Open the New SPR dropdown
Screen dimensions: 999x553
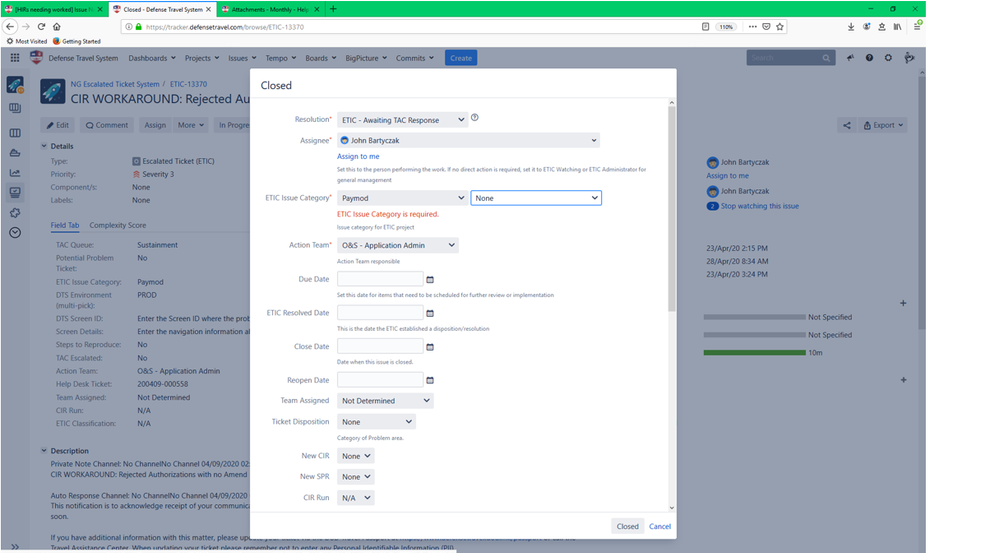pos(356,477)
